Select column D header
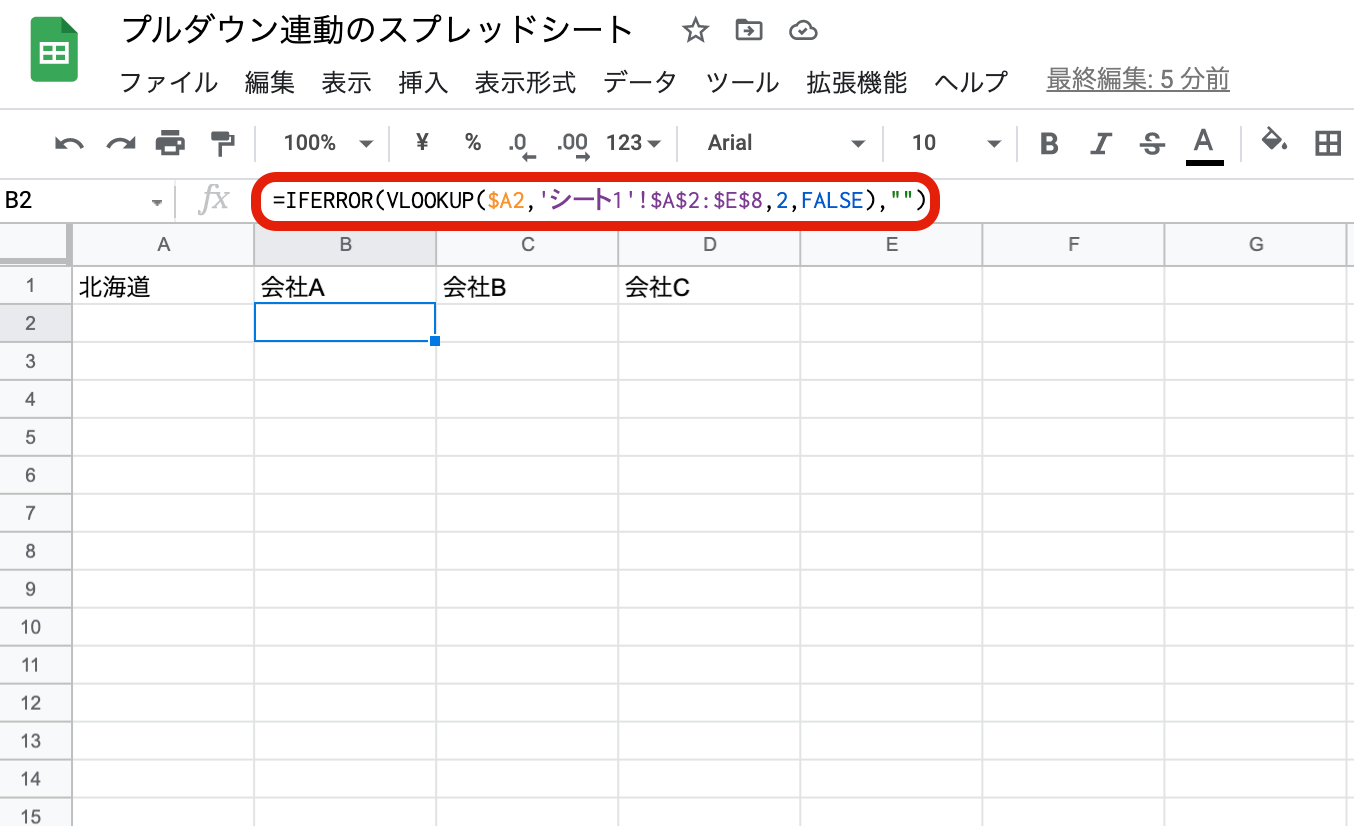 [x=709, y=244]
